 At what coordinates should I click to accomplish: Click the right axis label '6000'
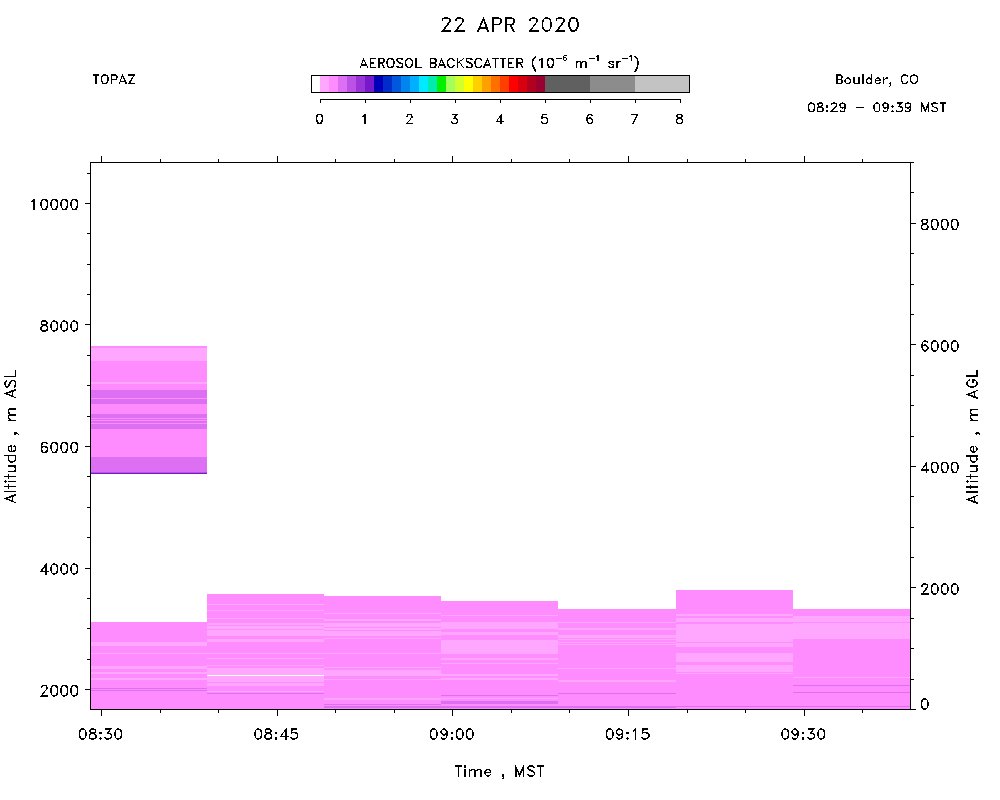pos(939,346)
